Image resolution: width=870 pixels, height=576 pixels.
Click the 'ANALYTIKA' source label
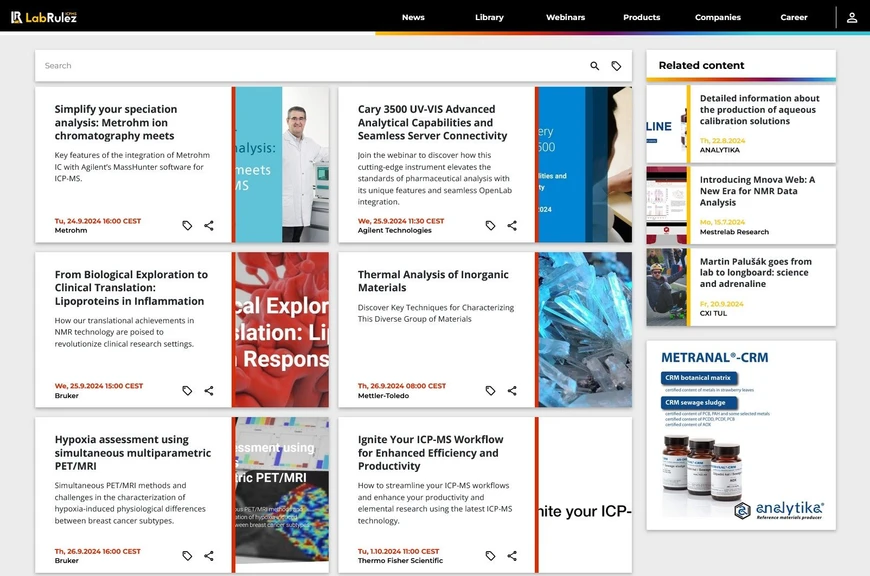pyautogui.click(x=720, y=150)
